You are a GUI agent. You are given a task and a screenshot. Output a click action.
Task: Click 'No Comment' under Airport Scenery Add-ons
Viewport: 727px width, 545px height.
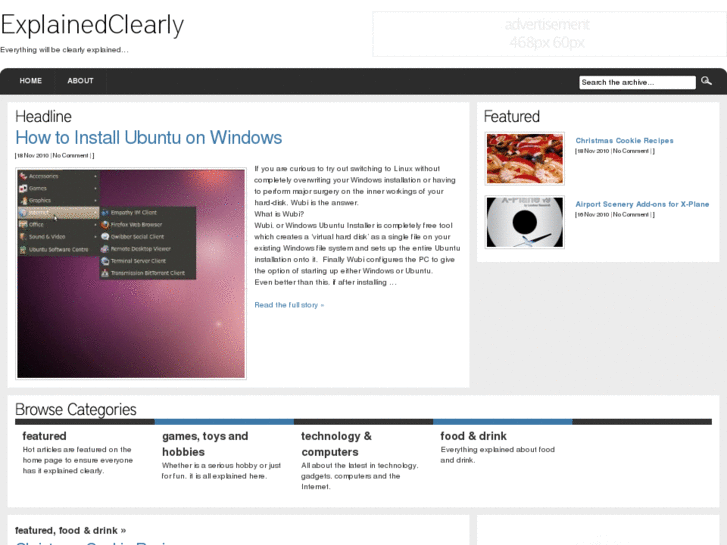click(x=631, y=214)
